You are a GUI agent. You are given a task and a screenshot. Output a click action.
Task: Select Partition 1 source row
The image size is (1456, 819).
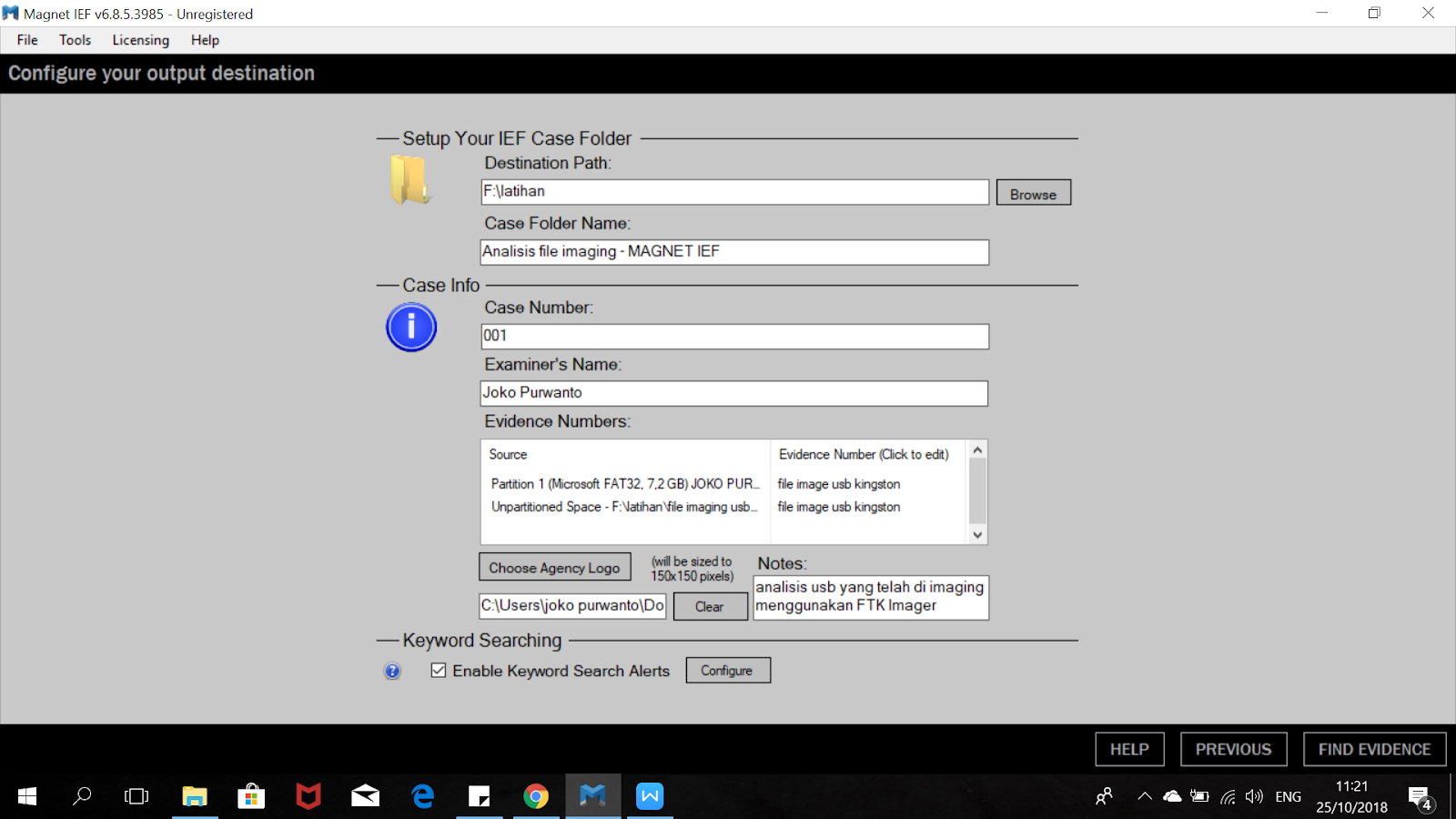coord(625,484)
